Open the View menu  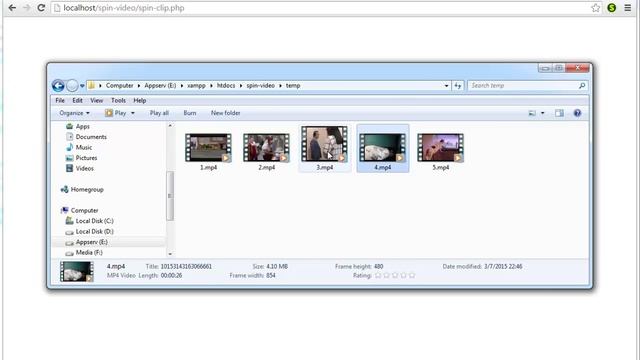96,100
